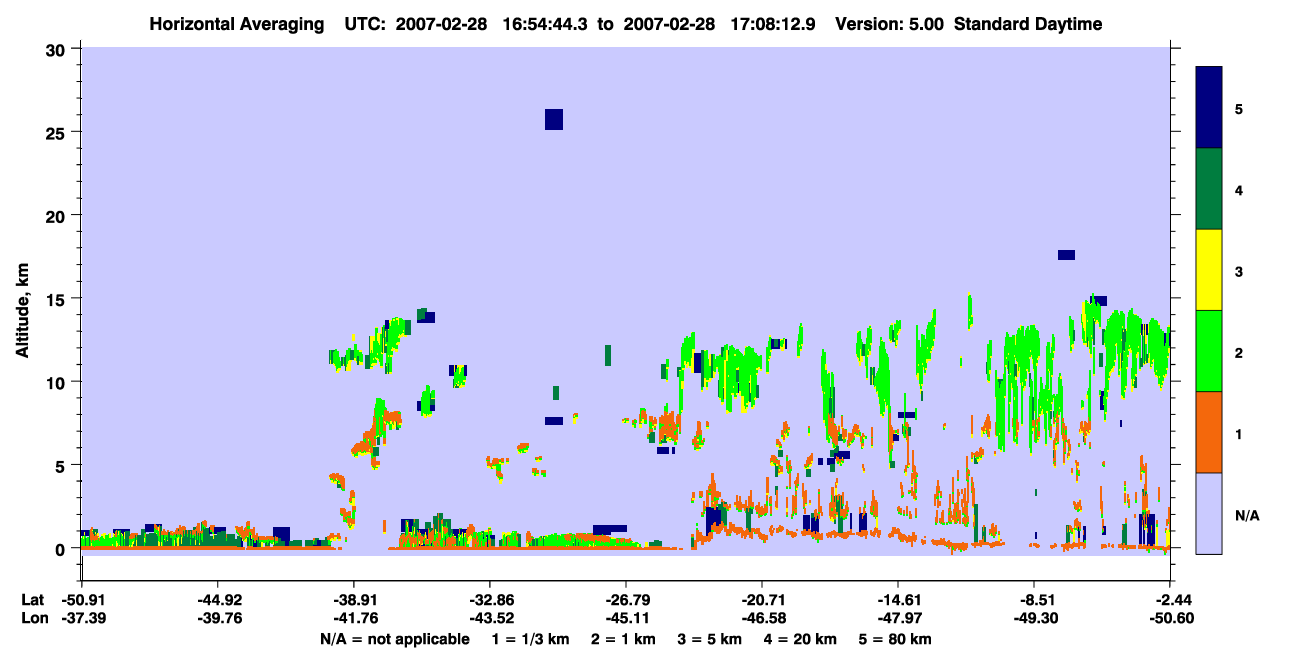Screen dimensions: 1300x667
Task: Click the yellow level 3 colorbar segment
Action: tap(1209, 270)
